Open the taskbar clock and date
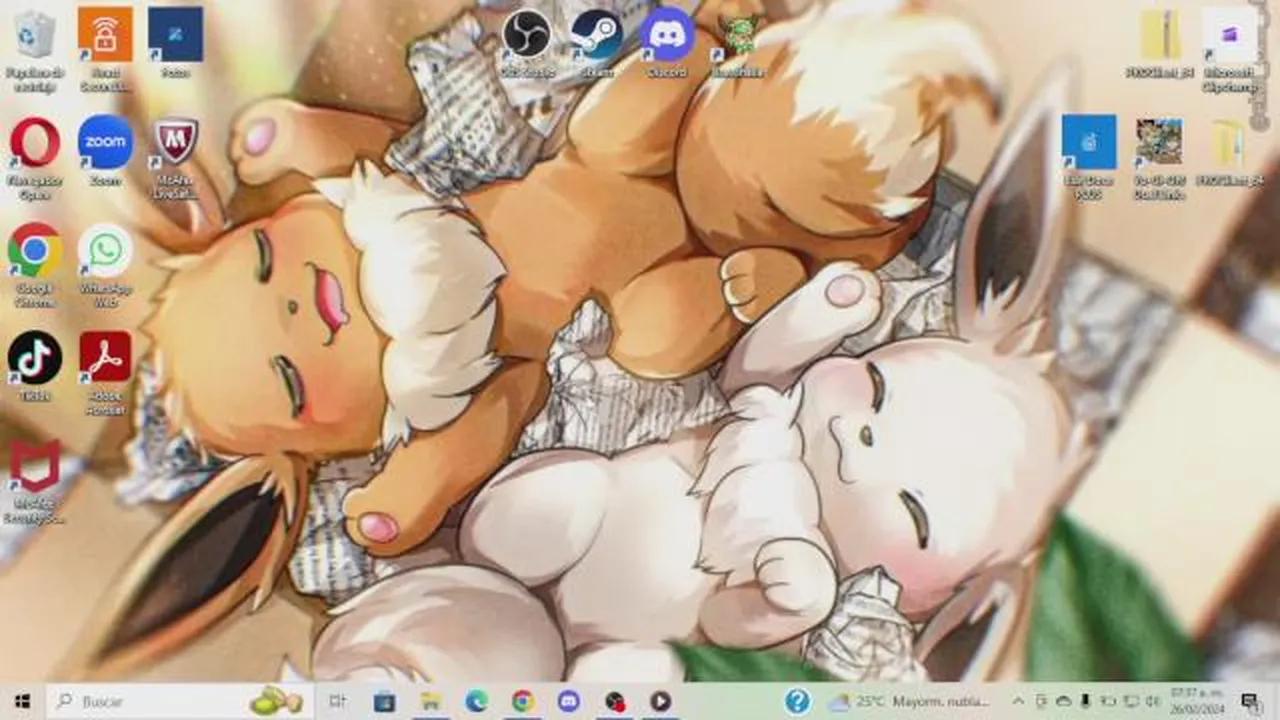This screenshot has height=720, width=1280. coord(1196,701)
